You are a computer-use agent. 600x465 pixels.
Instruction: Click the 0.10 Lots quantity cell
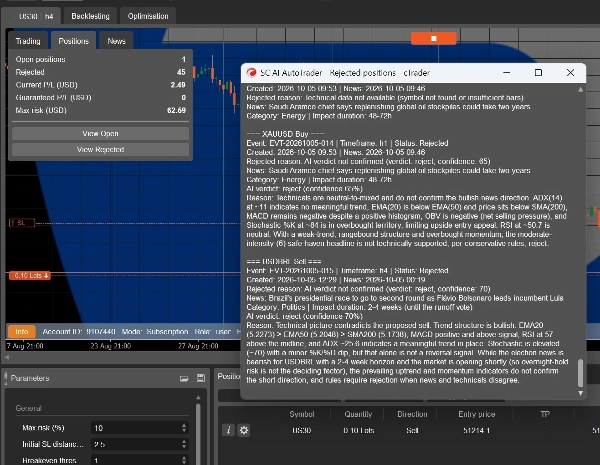pos(359,431)
